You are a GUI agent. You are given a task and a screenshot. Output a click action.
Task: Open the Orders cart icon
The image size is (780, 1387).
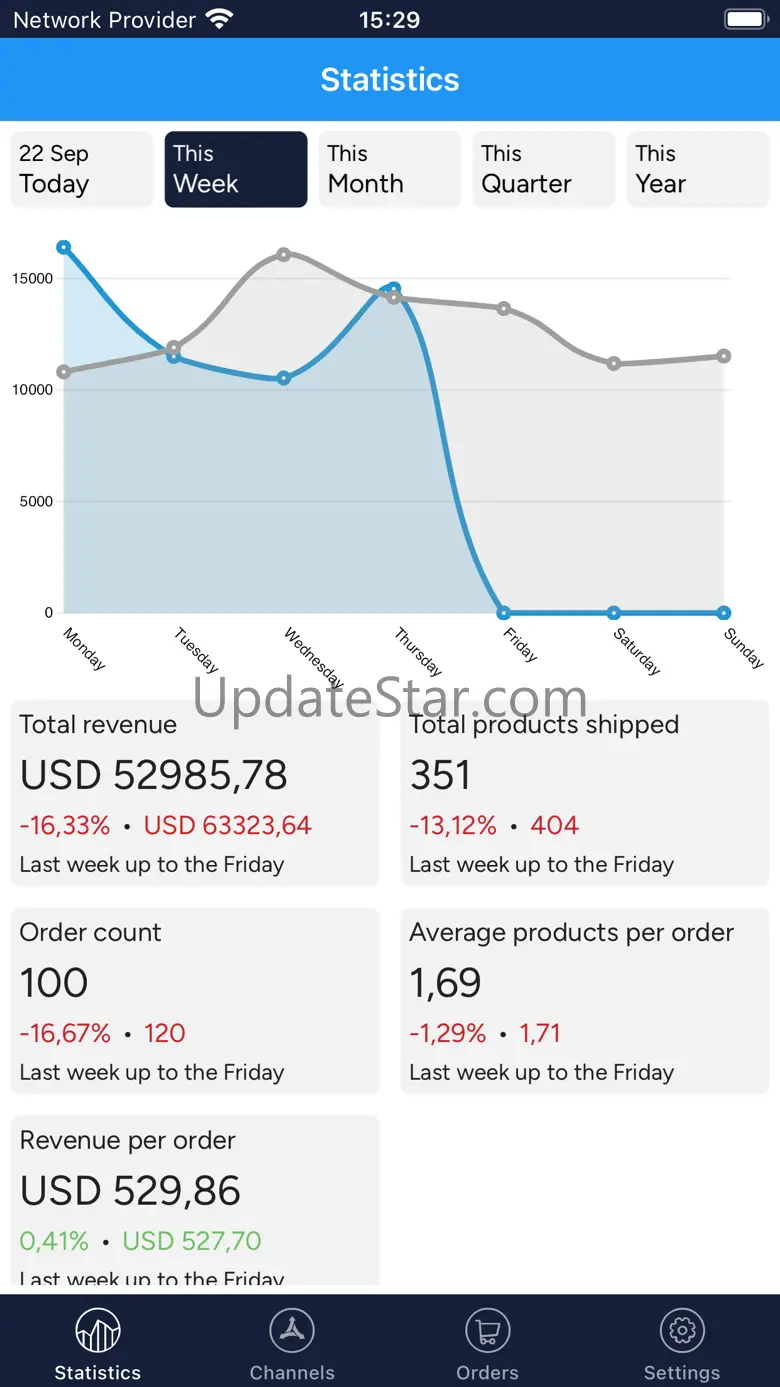click(x=488, y=1331)
